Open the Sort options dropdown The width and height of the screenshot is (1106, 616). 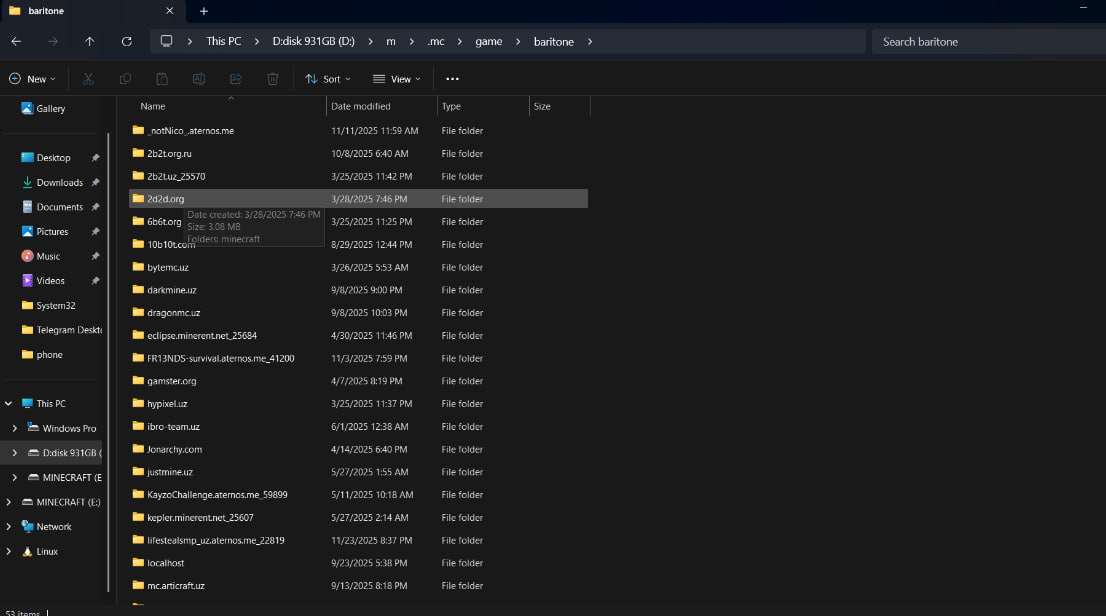pyautogui.click(x=323, y=79)
